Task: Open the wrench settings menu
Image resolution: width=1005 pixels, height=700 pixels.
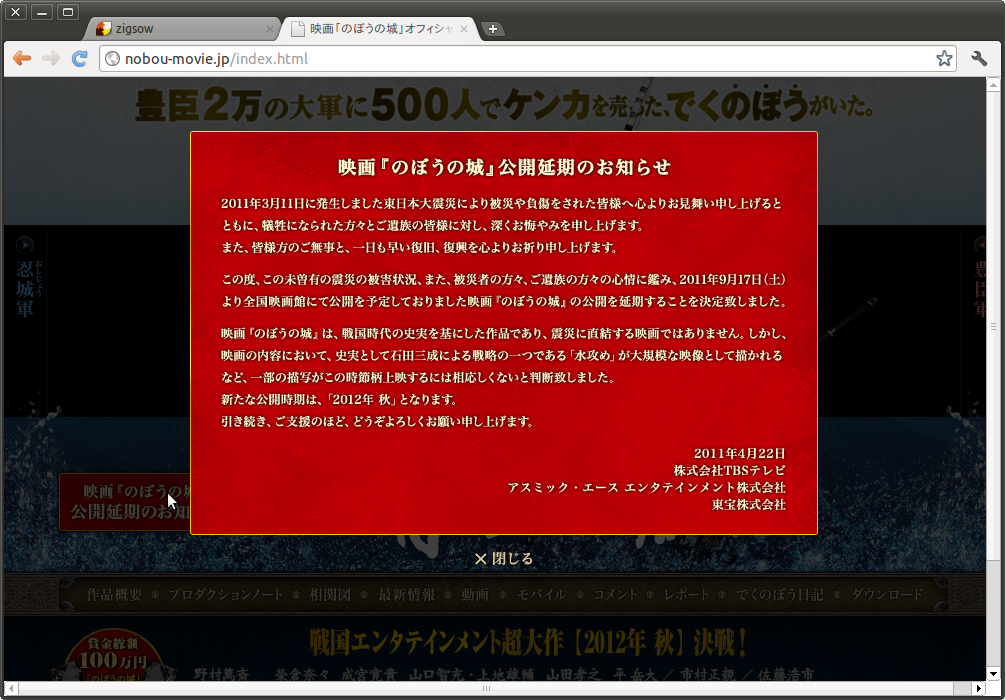Action: tap(979, 59)
